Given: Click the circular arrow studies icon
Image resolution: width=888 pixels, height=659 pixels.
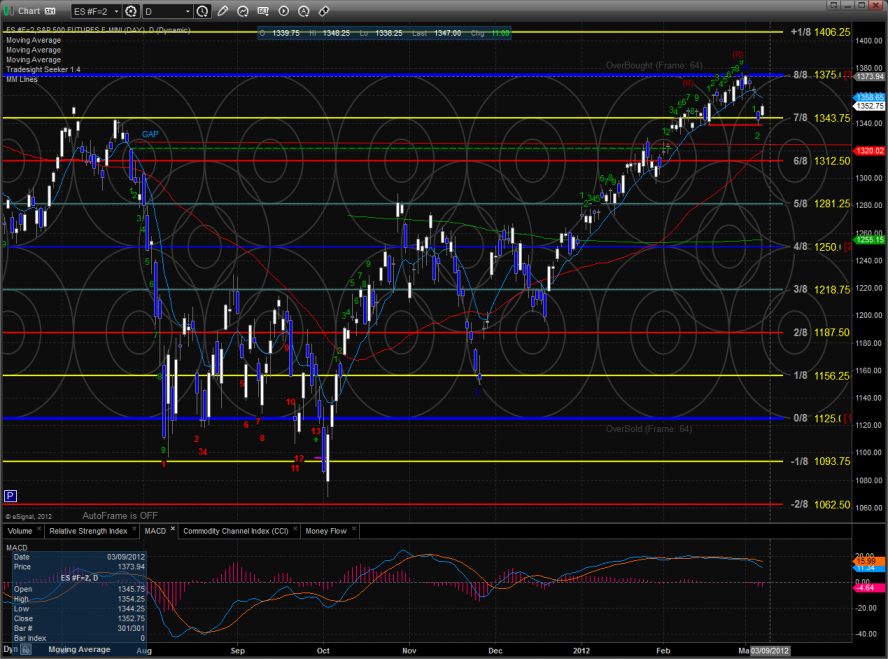Looking at the screenshot, I should (243, 12).
